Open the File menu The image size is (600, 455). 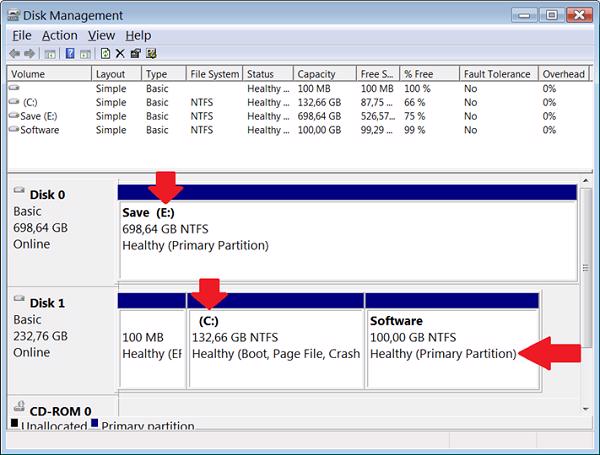point(22,35)
